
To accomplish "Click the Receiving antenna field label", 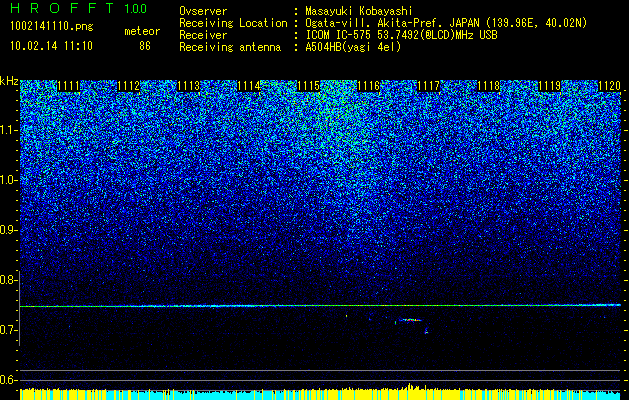I will pyautogui.click(x=230, y=47).
